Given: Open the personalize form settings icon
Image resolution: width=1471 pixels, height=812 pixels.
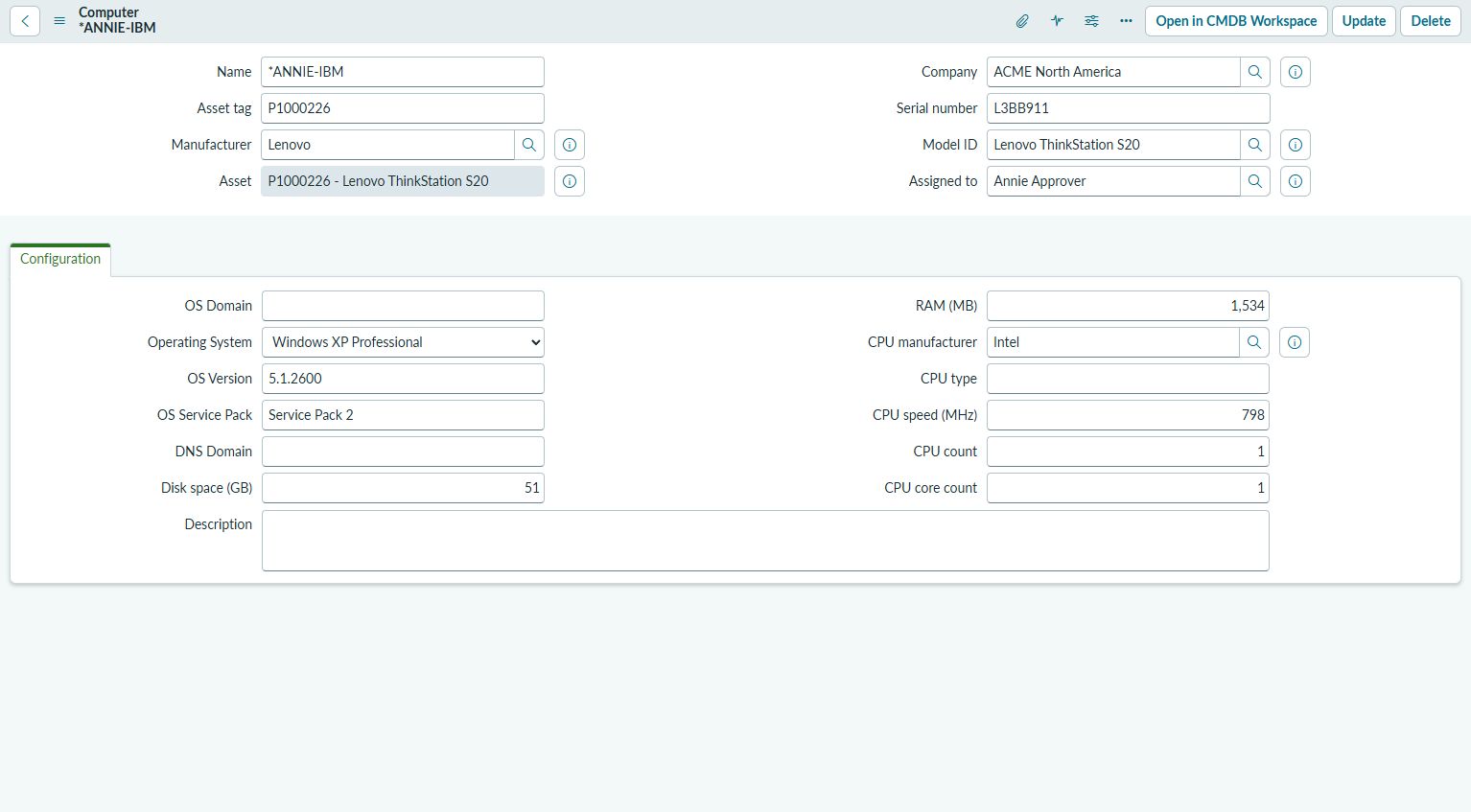Looking at the screenshot, I should (x=1091, y=21).
